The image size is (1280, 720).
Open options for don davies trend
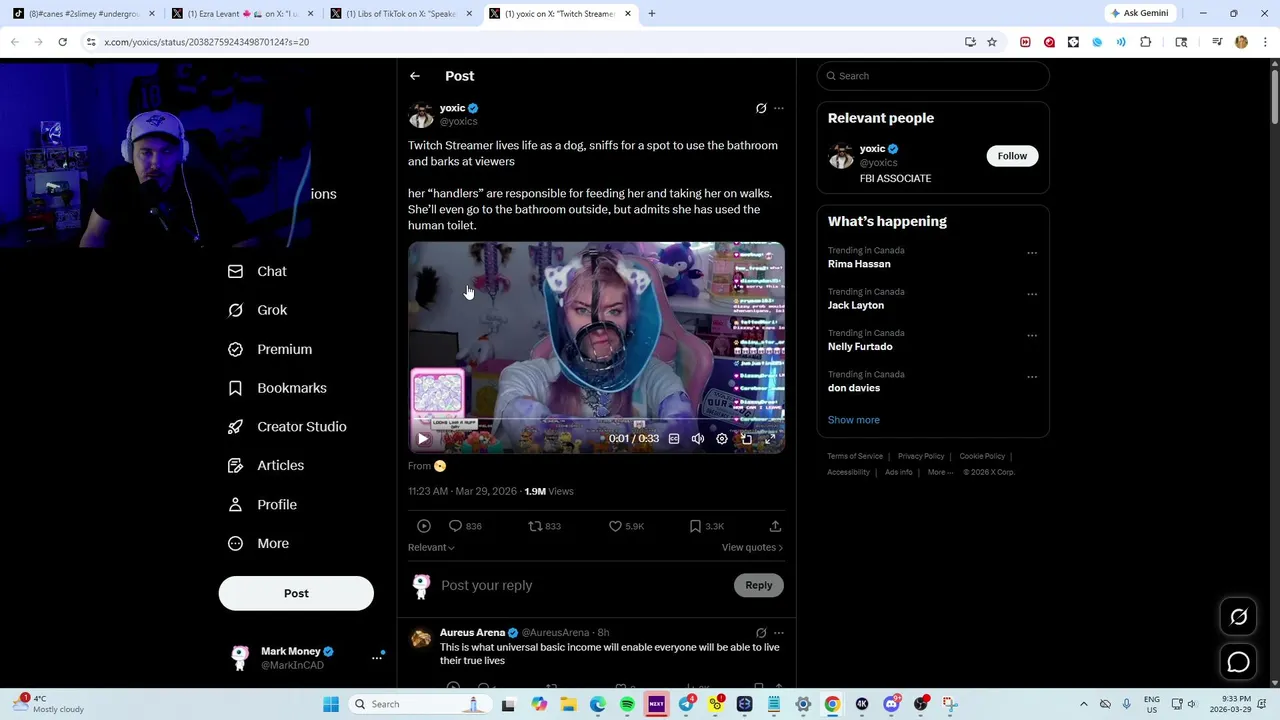point(1032,377)
